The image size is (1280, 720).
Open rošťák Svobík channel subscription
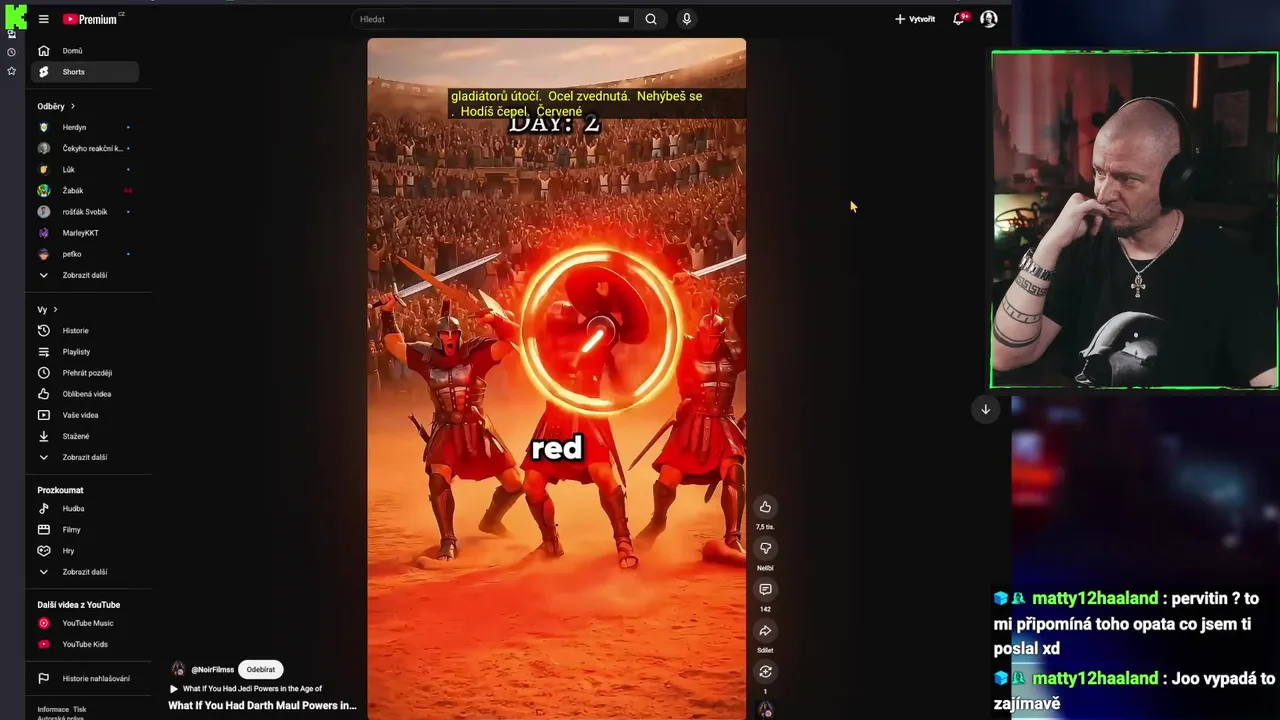tap(85, 212)
